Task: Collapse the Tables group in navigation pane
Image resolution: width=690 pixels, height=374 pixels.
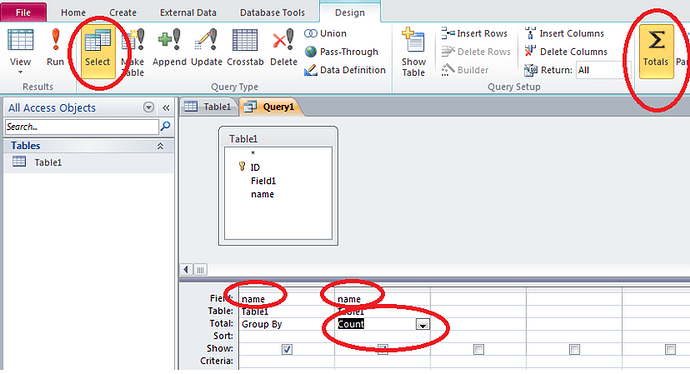Action: tap(161, 146)
